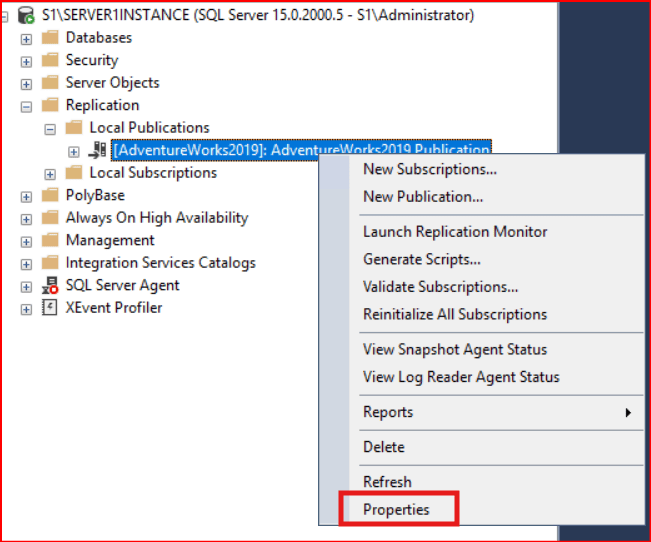Viewport: 651px width, 542px height.
Task: Click the XEvent Profiler icon
Action: click(x=50, y=308)
